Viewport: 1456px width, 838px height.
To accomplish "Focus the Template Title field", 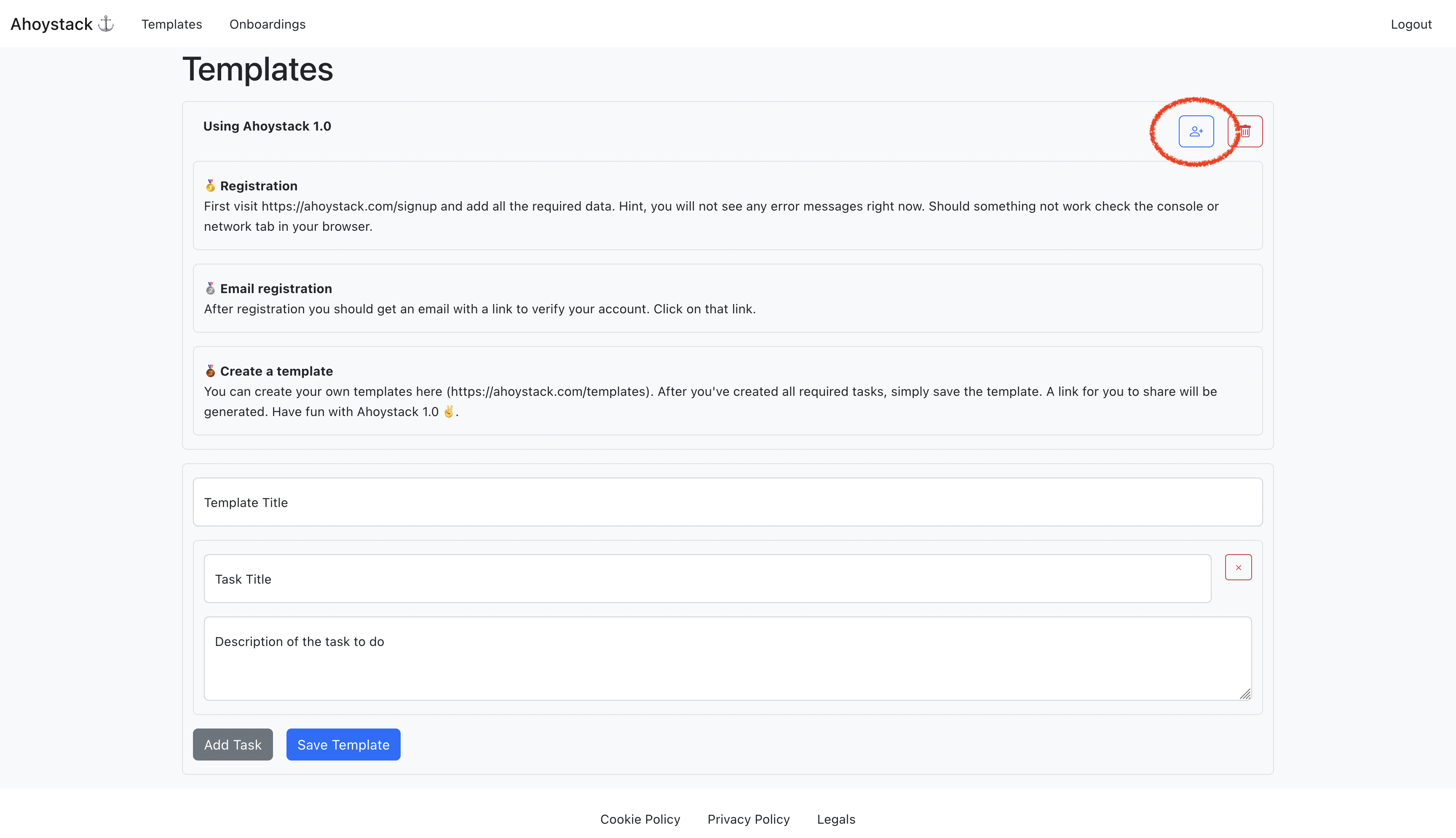I will pos(728,502).
